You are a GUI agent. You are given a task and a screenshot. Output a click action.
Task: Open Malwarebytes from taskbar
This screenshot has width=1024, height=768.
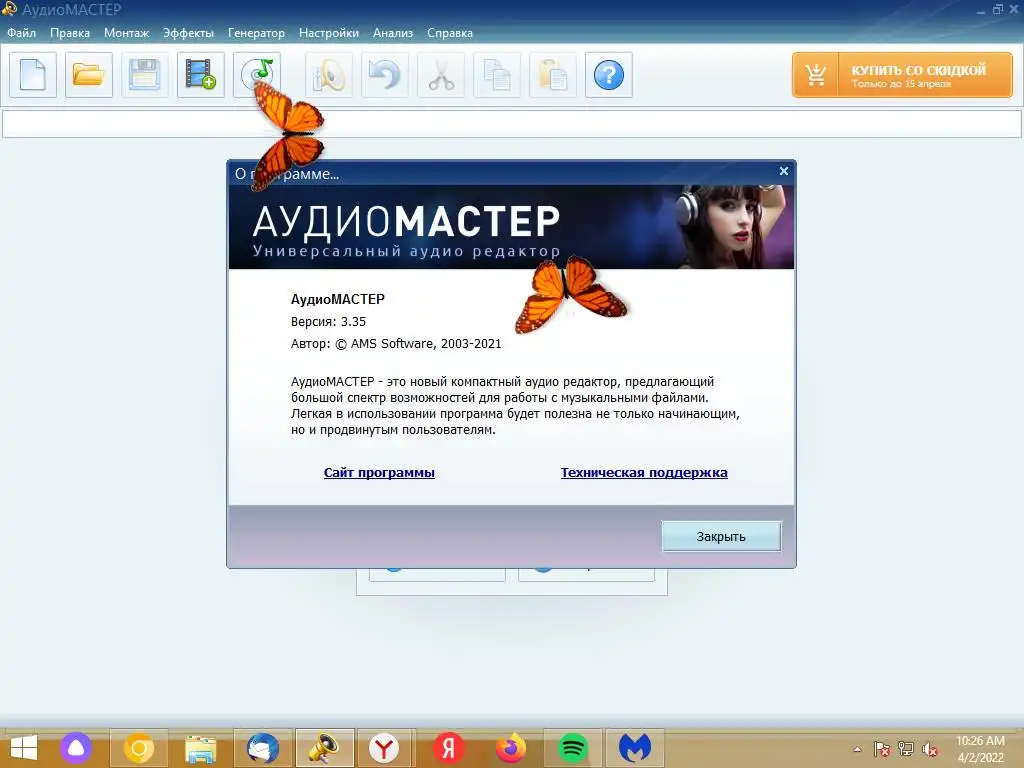[635, 748]
